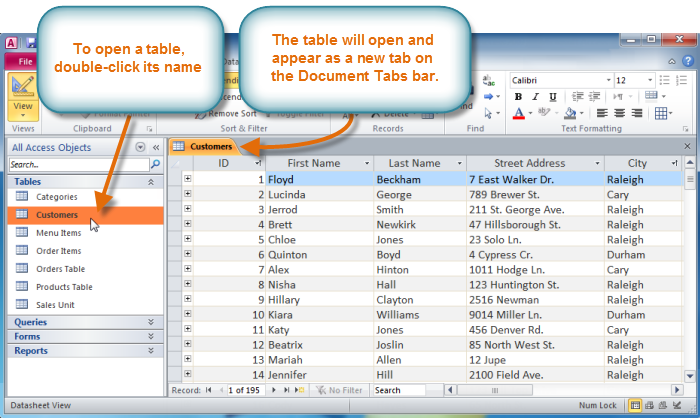
Task: Collapse the navigation pane with the double-chevron
Action: [x=156, y=147]
